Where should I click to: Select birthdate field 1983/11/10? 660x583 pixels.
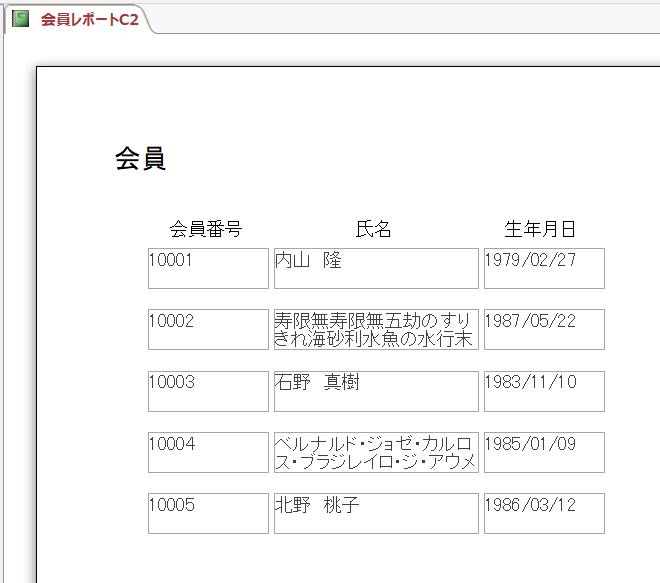(x=544, y=391)
